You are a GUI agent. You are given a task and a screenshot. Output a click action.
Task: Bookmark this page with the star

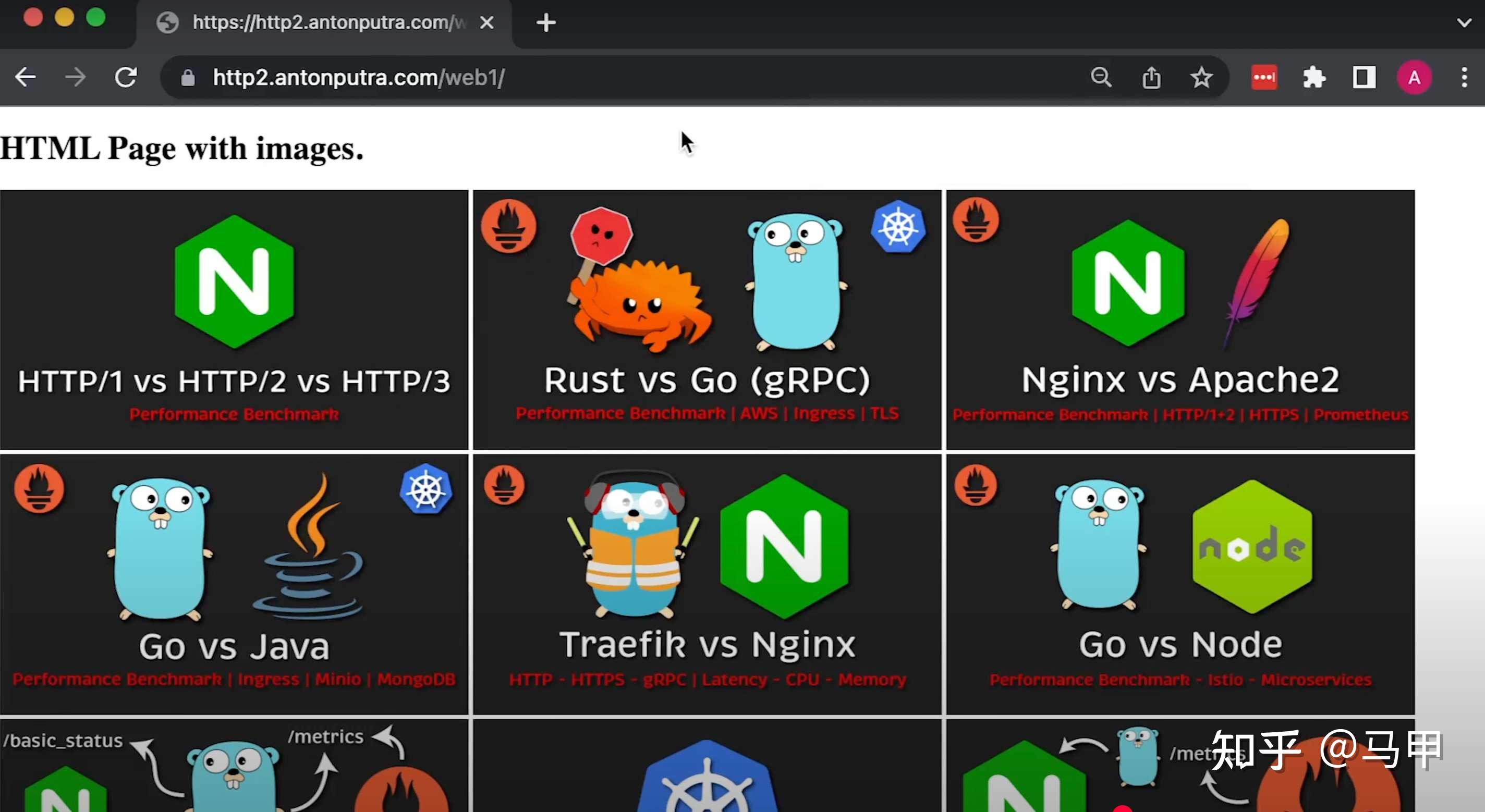tap(1201, 77)
